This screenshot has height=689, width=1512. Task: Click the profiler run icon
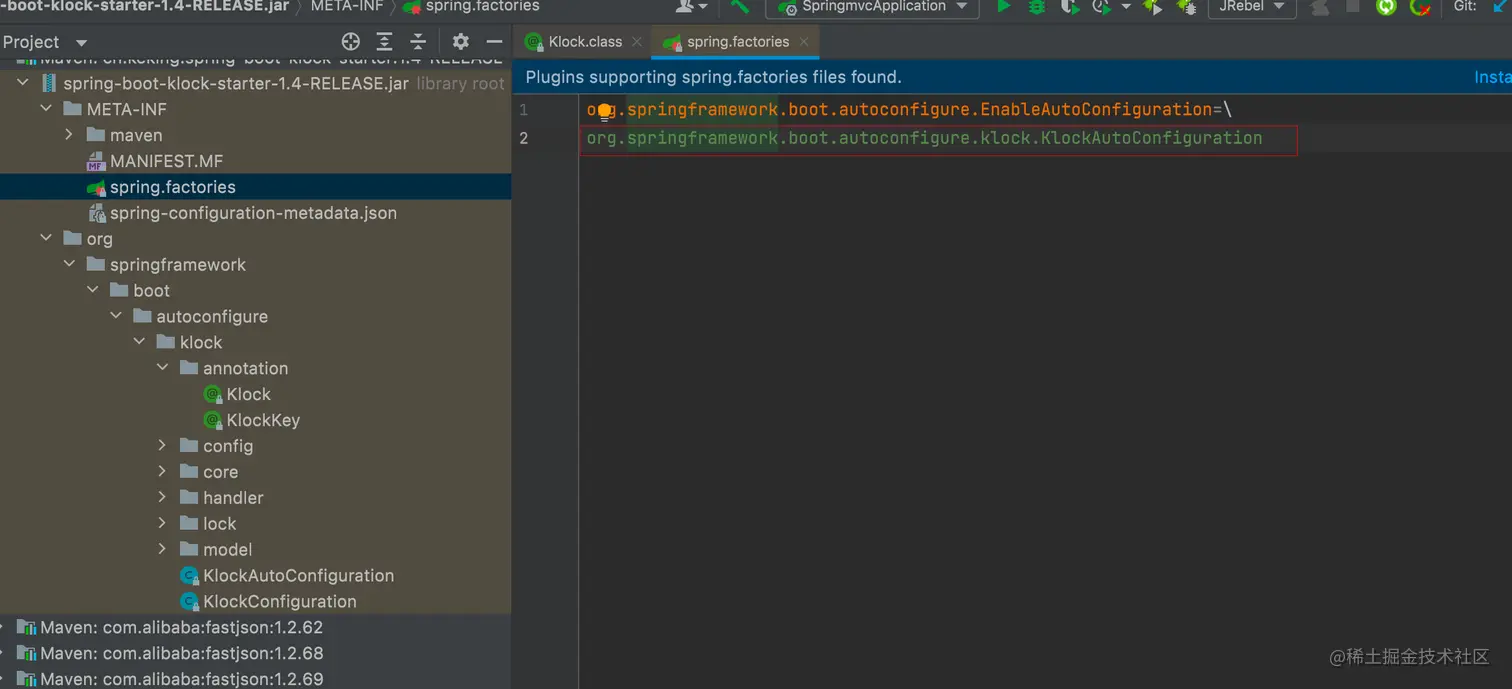(1102, 7)
